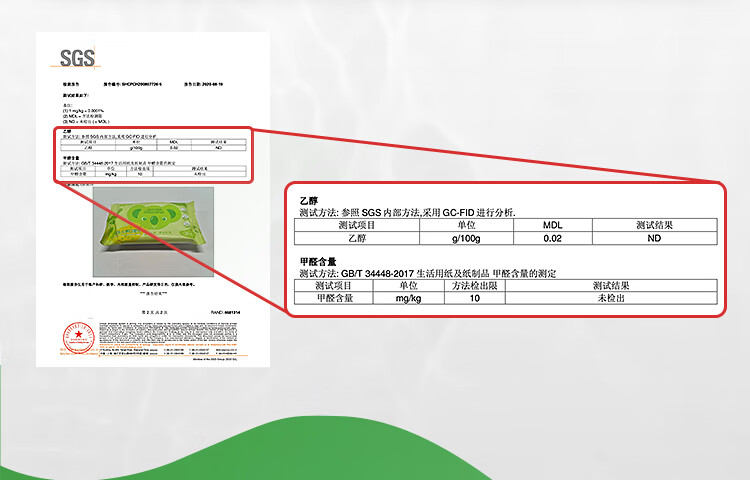The image size is (750, 480).
Task: Click '甲醛含量' cell in enlarged formaldehyde table row
Action: pos(334,298)
